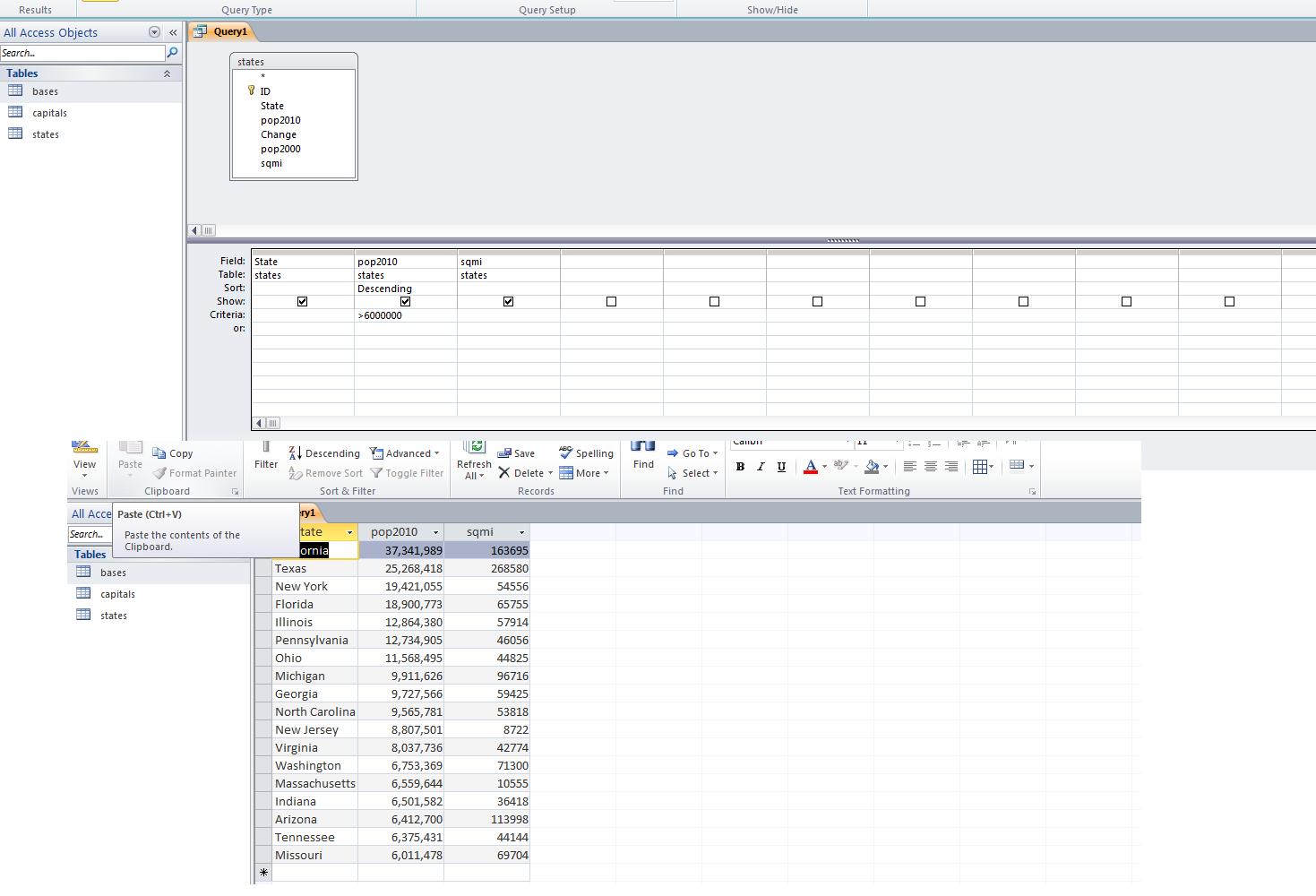
Task: Uncheck Show for the State field
Action: [302, 302]
